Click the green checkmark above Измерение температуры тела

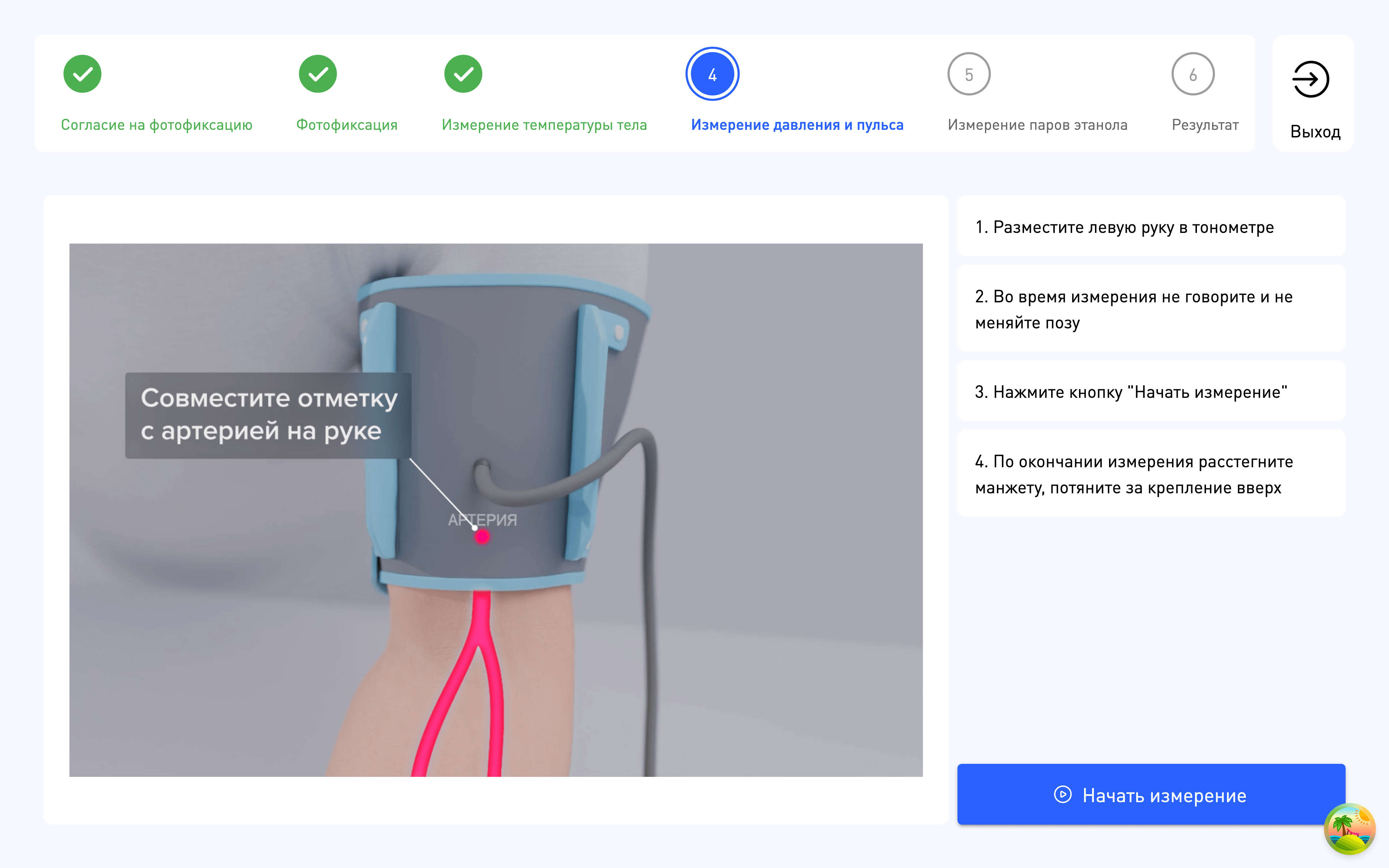[463, 74]
